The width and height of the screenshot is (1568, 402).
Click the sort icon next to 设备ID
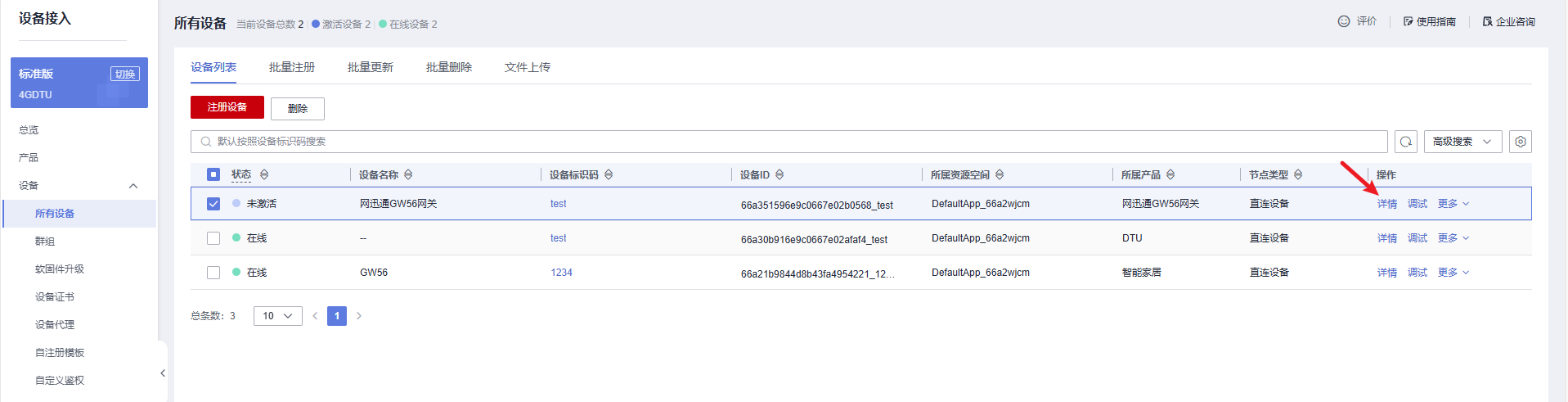click(780, 174)
